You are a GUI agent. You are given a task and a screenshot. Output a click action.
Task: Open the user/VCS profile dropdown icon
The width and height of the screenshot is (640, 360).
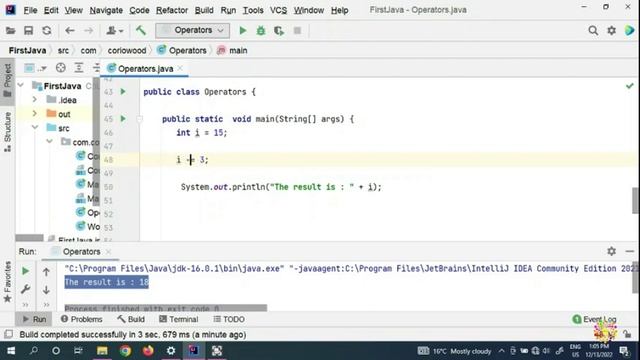point(115,31)
